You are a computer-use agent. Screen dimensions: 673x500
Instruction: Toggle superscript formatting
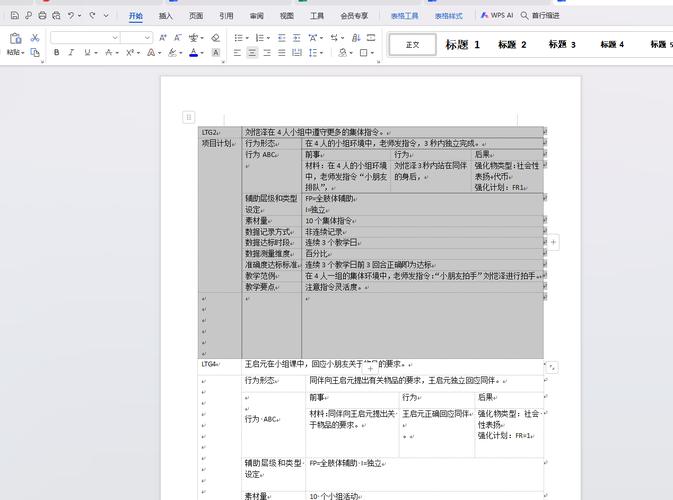point(130,52)
